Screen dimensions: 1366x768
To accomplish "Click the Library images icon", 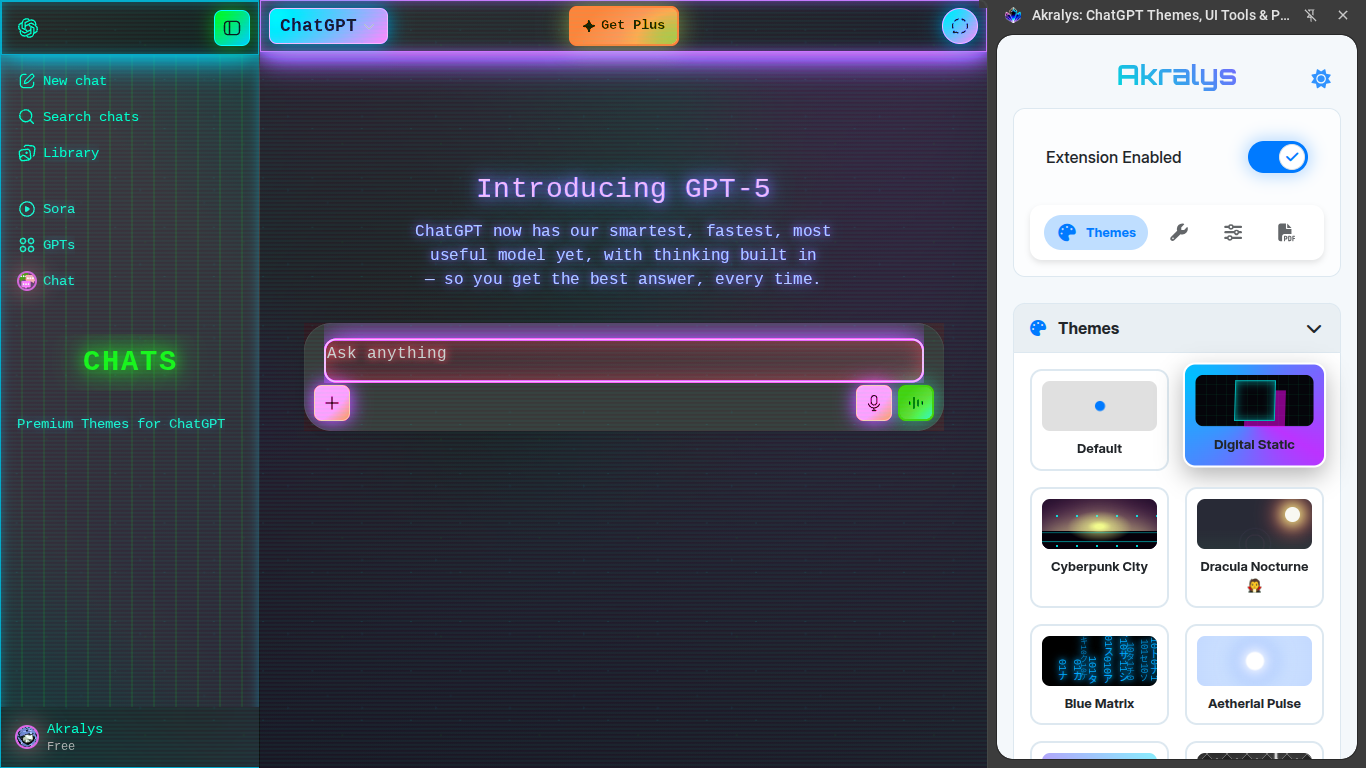I will coord(27,153).
